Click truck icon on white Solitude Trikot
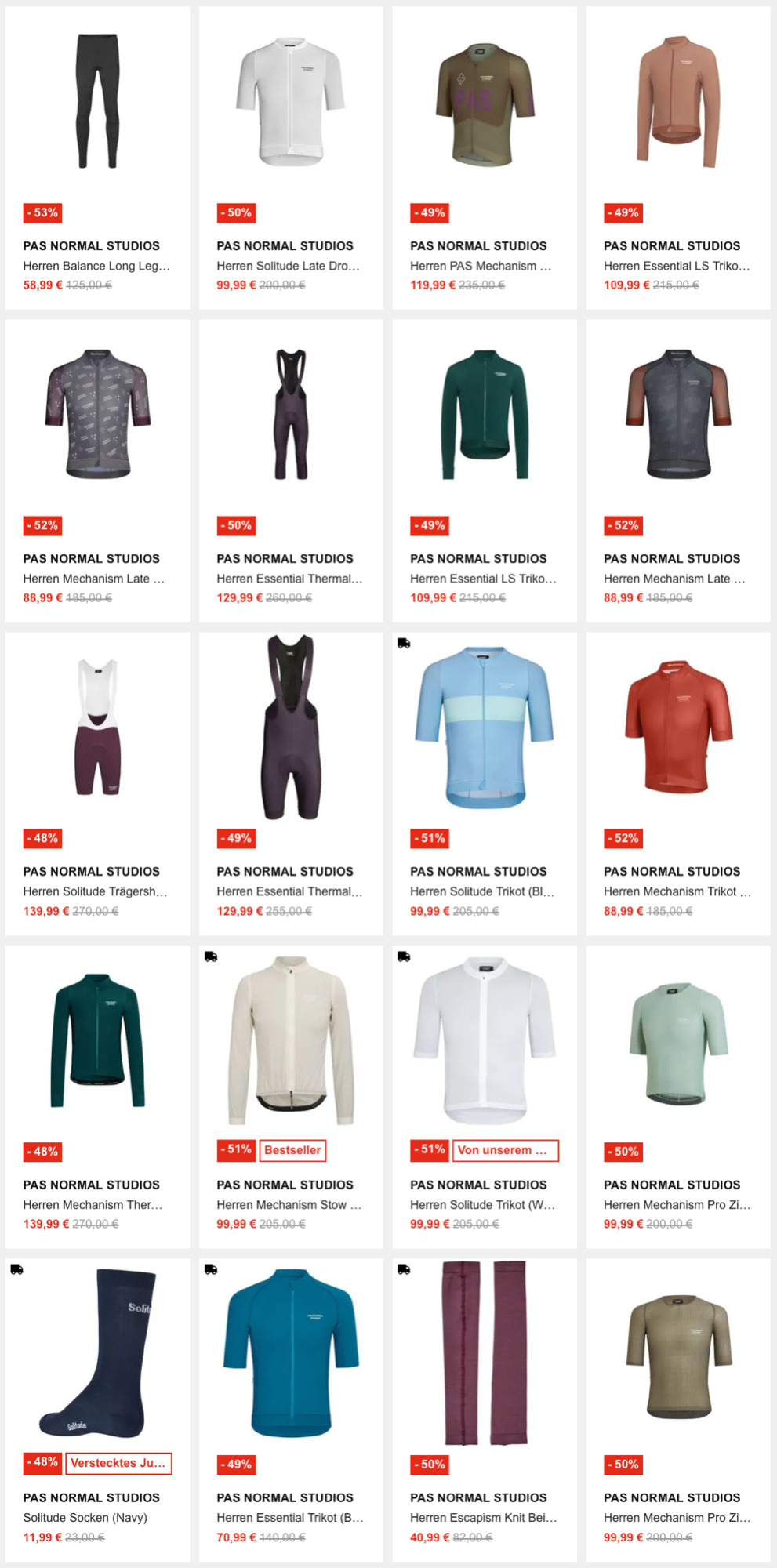Screen dimensions: 777x1568 (x=404, y=956)
